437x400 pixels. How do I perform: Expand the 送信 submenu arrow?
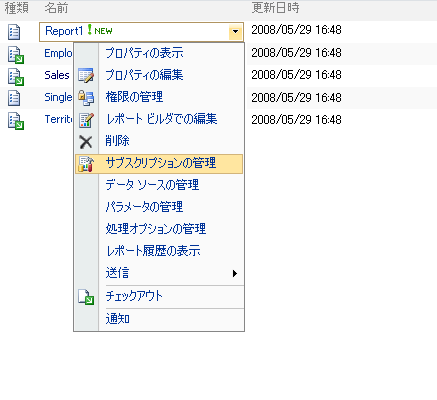click(235, 273)
